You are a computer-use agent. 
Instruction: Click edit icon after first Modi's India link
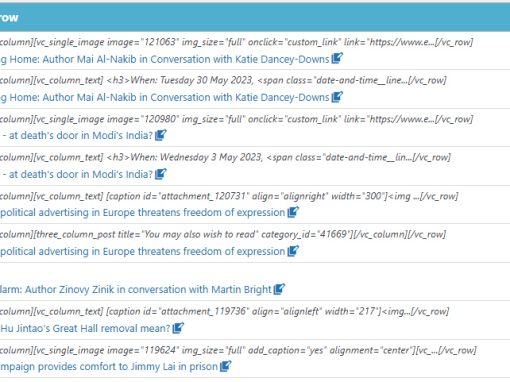pos(161,135)
